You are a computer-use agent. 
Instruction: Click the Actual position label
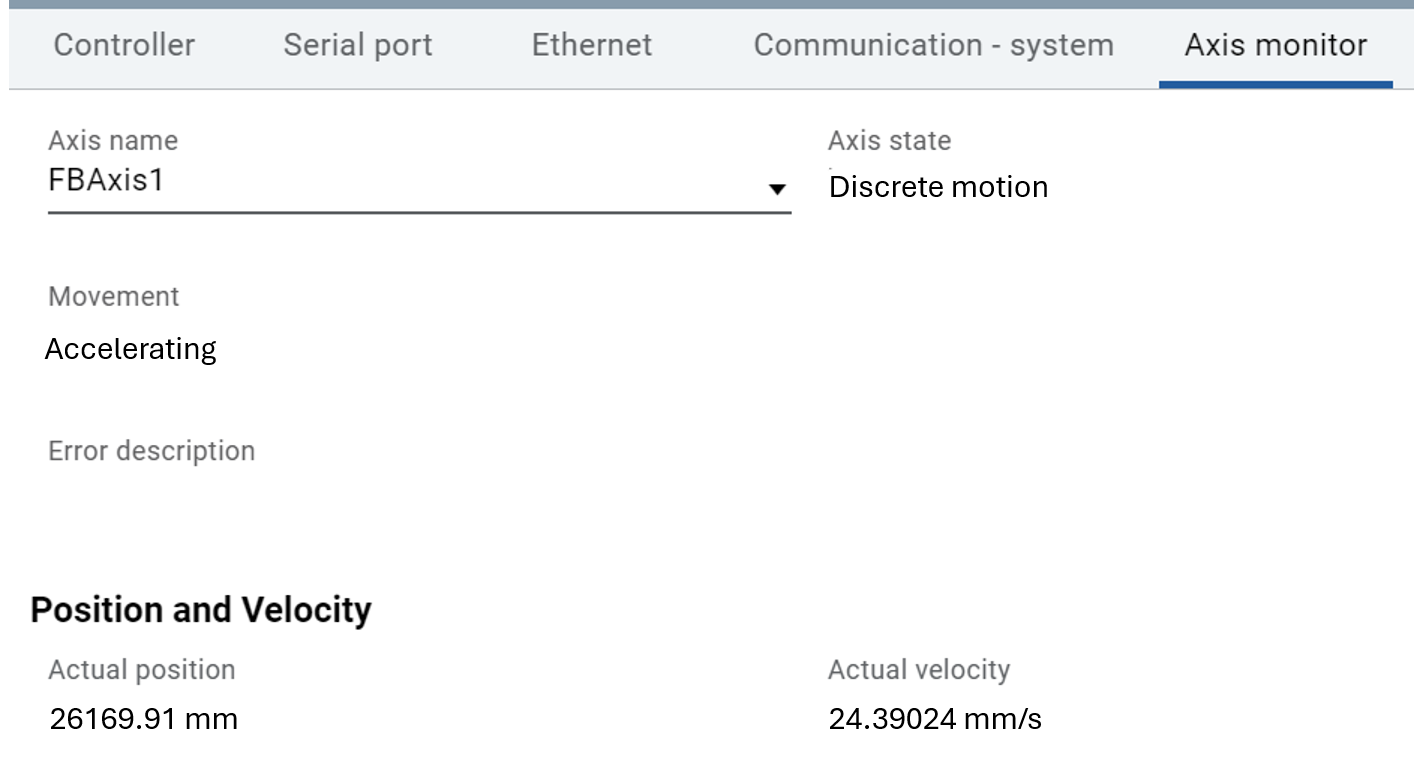click(142, 670)
